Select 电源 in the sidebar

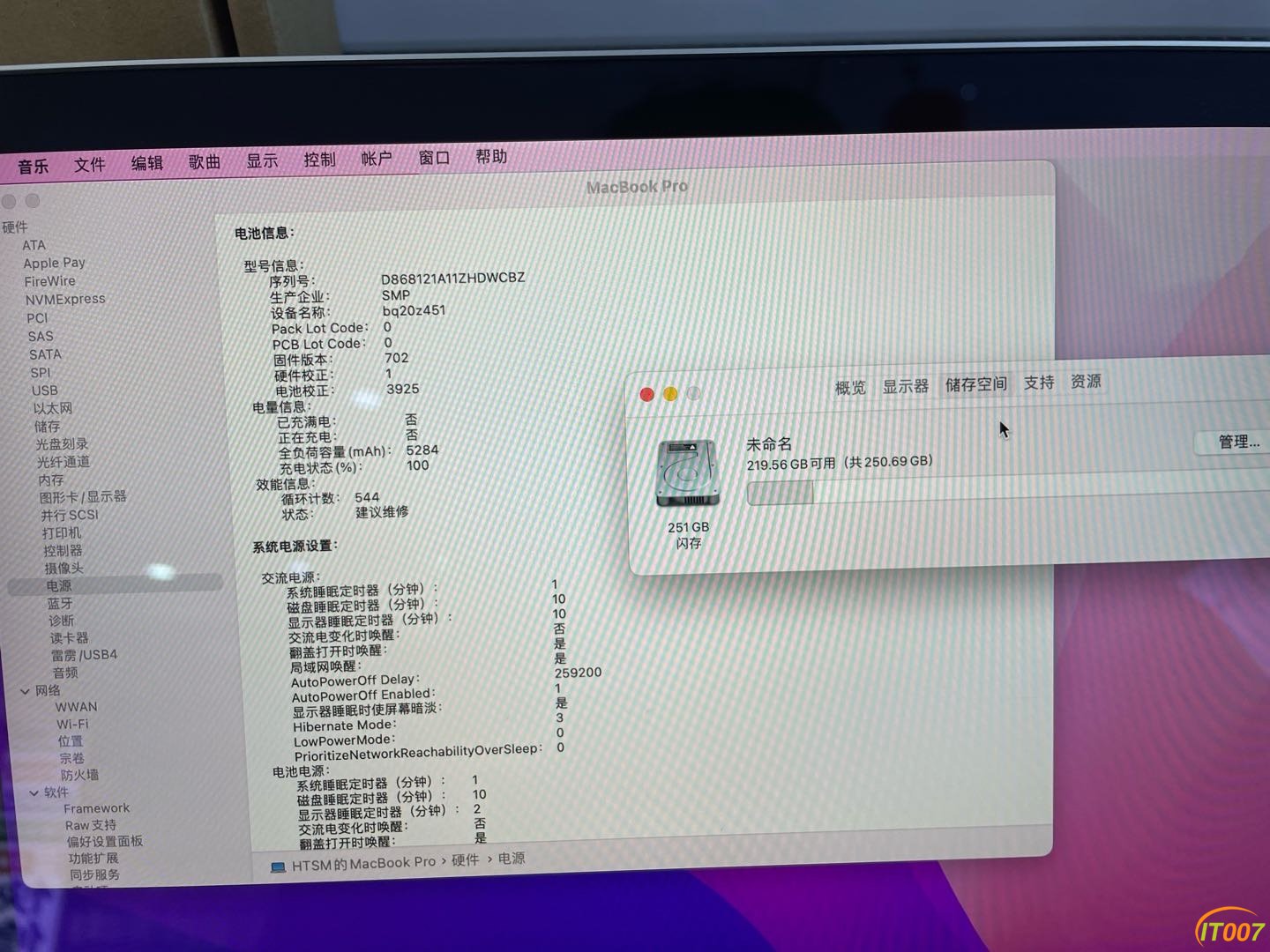pos(59,585)
